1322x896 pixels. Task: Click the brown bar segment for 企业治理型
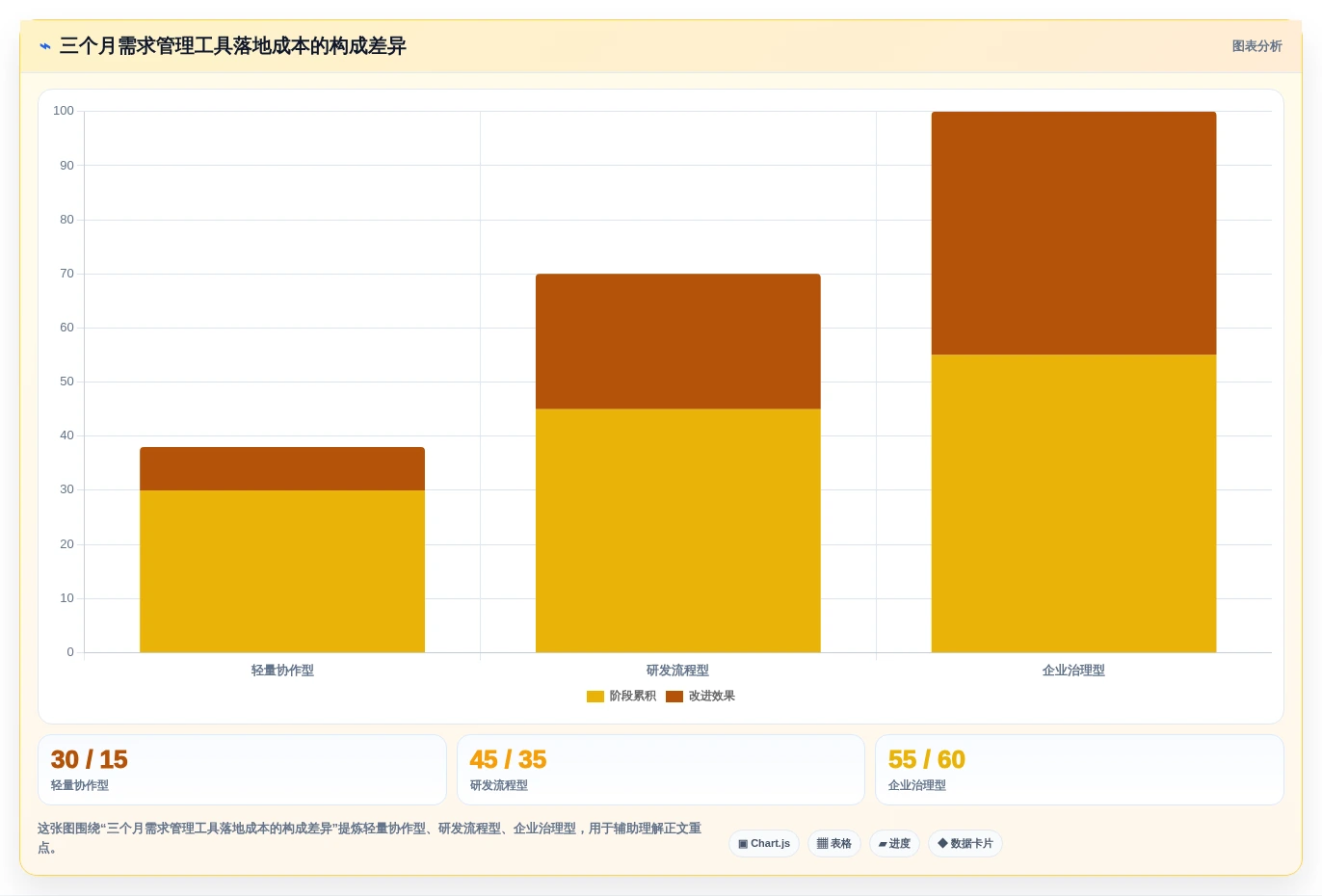[1073, 233]
